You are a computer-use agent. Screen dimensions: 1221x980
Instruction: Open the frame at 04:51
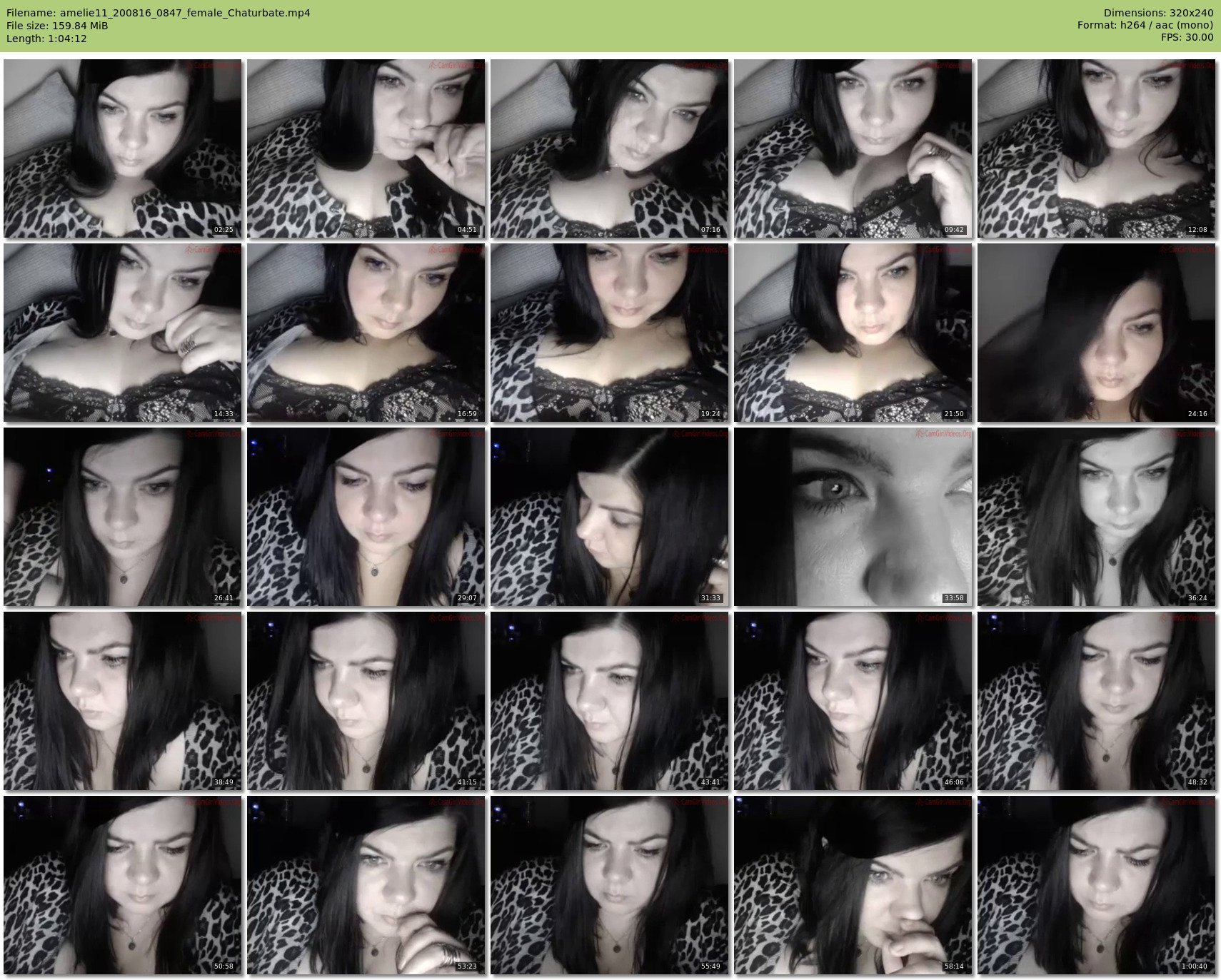tap(366, 148)
